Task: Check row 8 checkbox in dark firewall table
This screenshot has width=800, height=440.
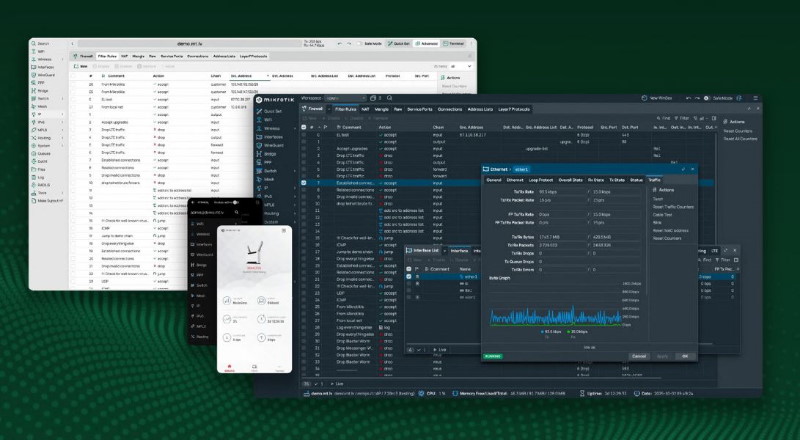Action: tap(304, 190)
